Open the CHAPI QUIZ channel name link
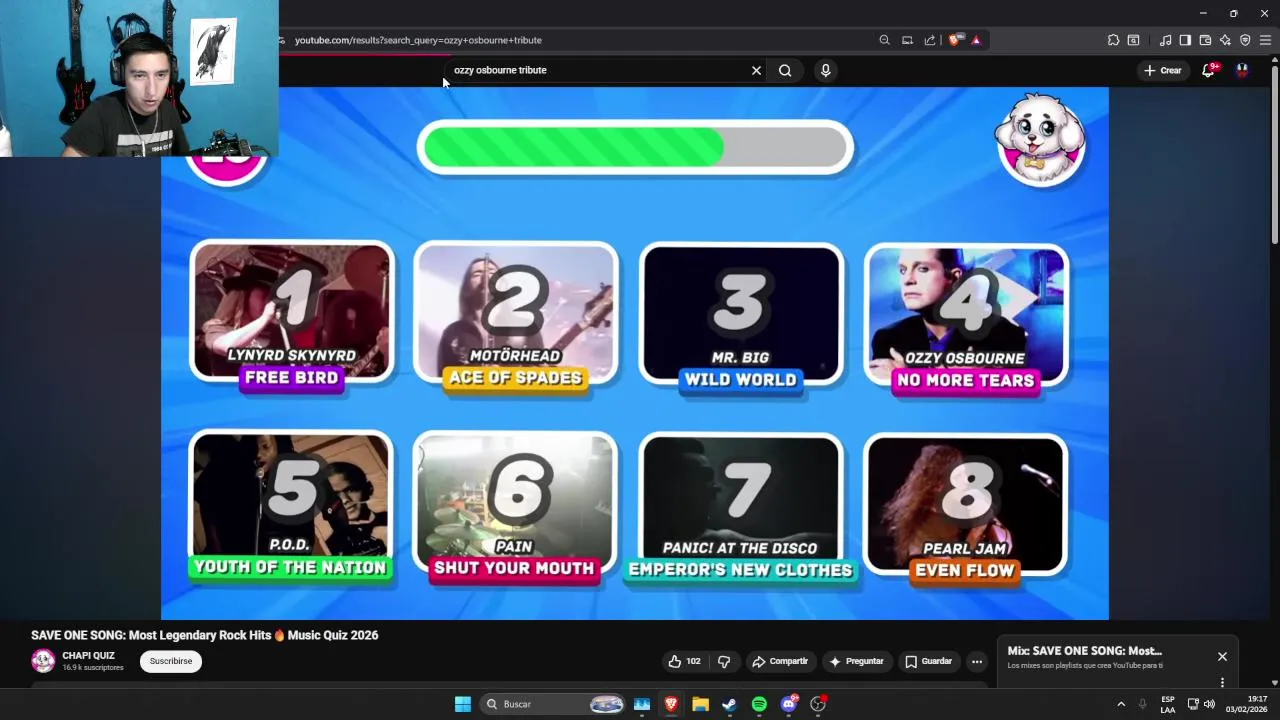The width and height of the screenshot is (1280, 720). tap(88, 656)
